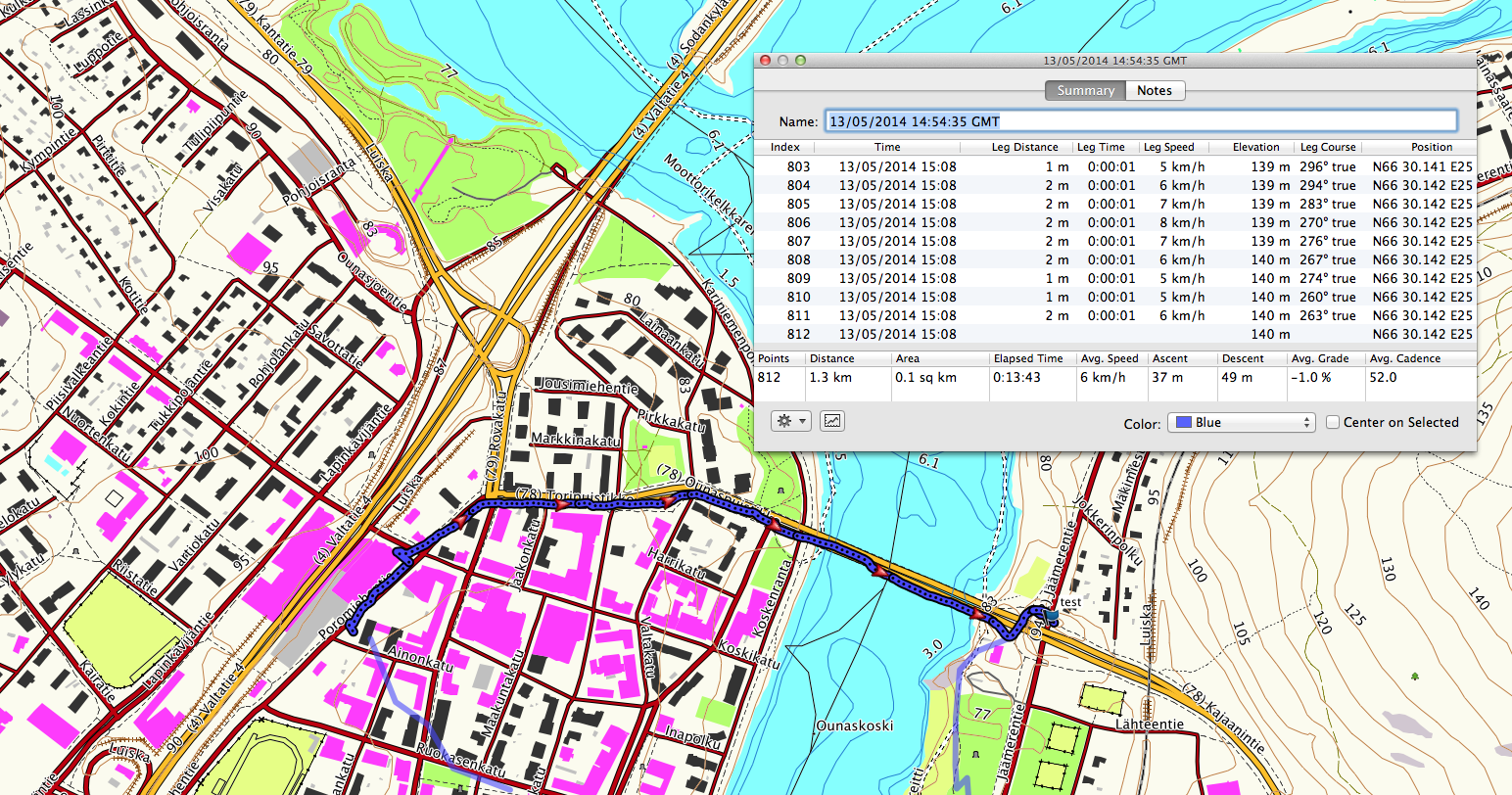Click the 6 km/h Avg. Speed summary value
This screenshot has height=795, width=1512.
[1102, 377]
